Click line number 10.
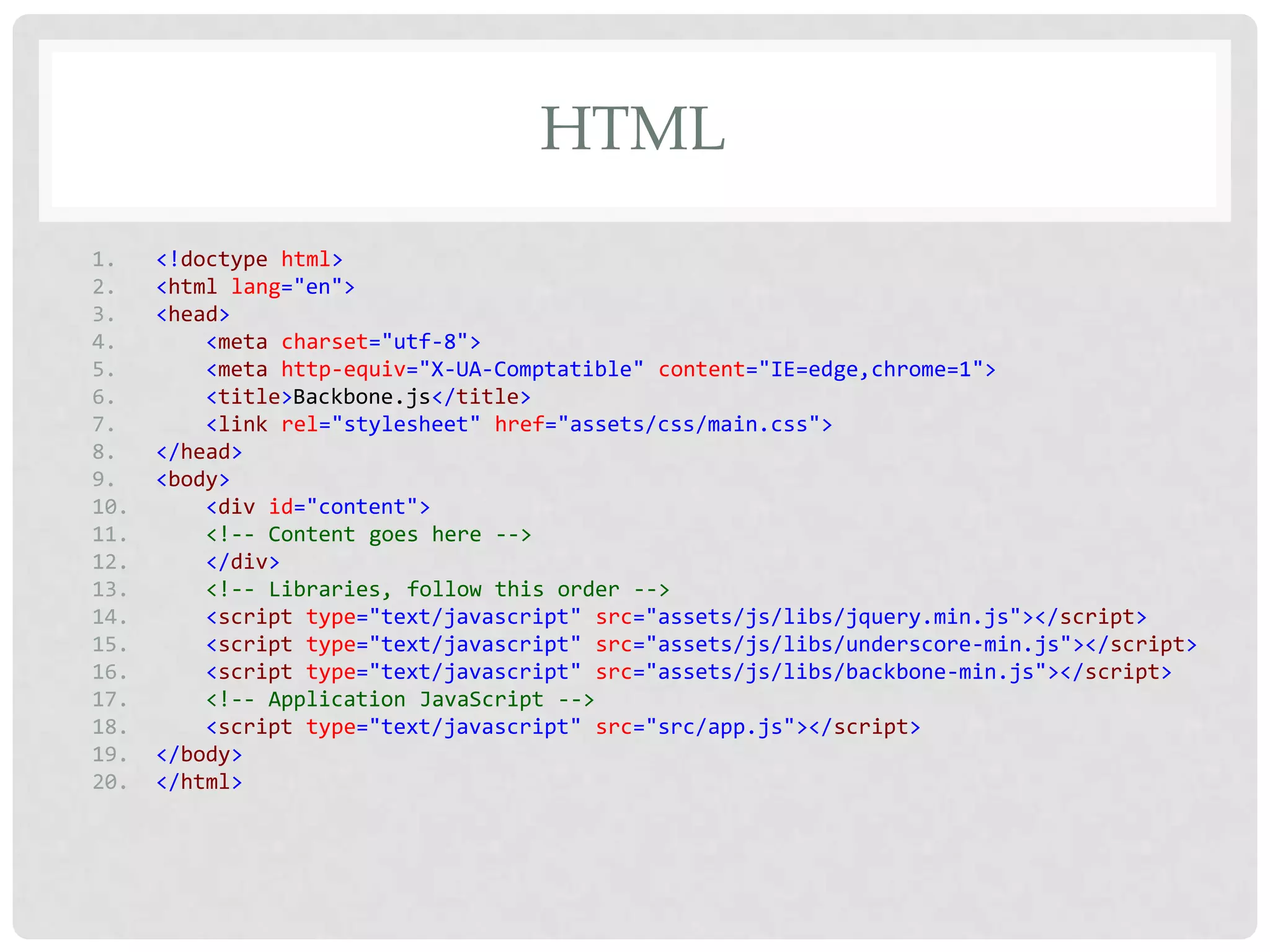Viewport: 1270px width, 952px height. tap(110, 507)
